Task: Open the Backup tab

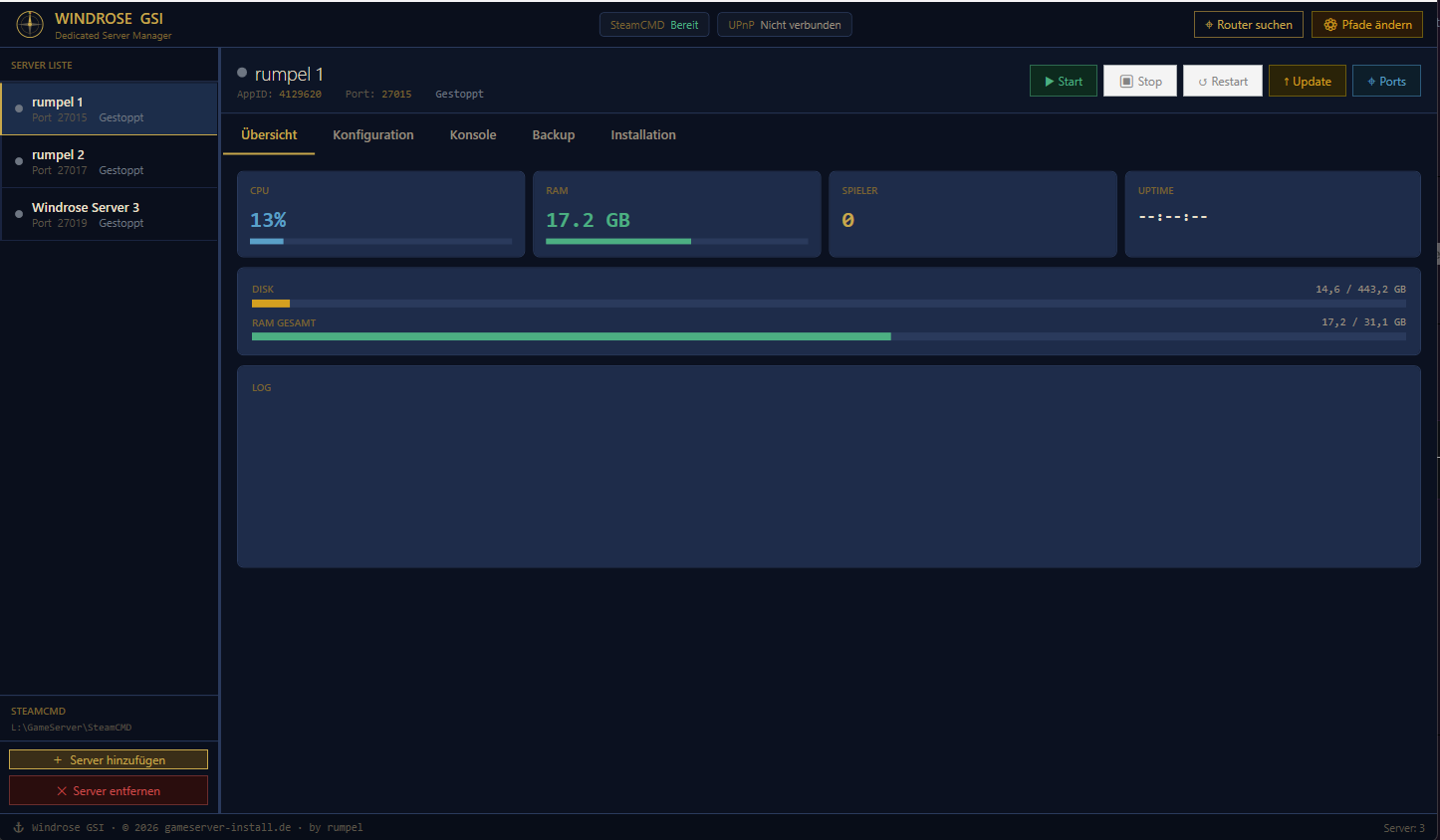Action: click(x=554, y=135)
